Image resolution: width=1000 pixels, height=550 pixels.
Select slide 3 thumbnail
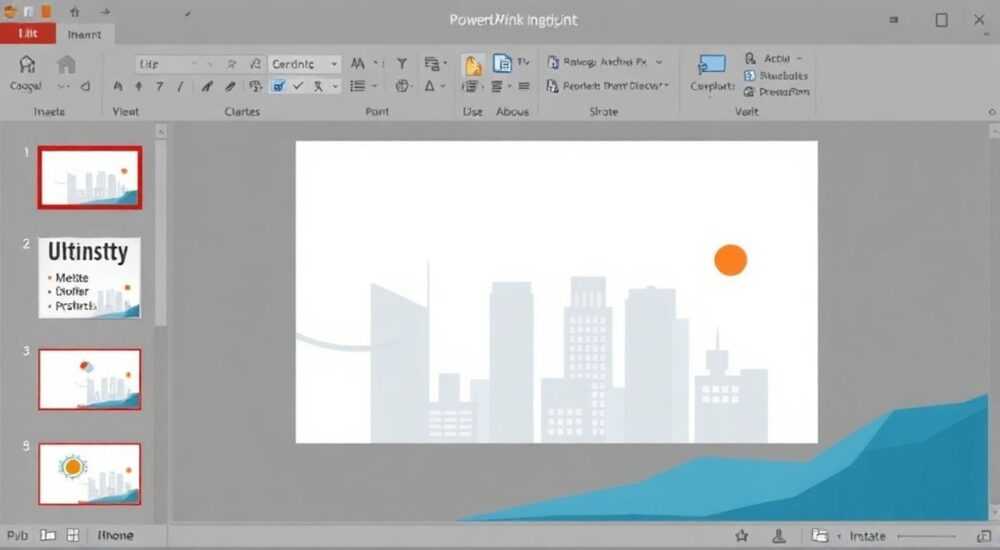coord(90,379)
